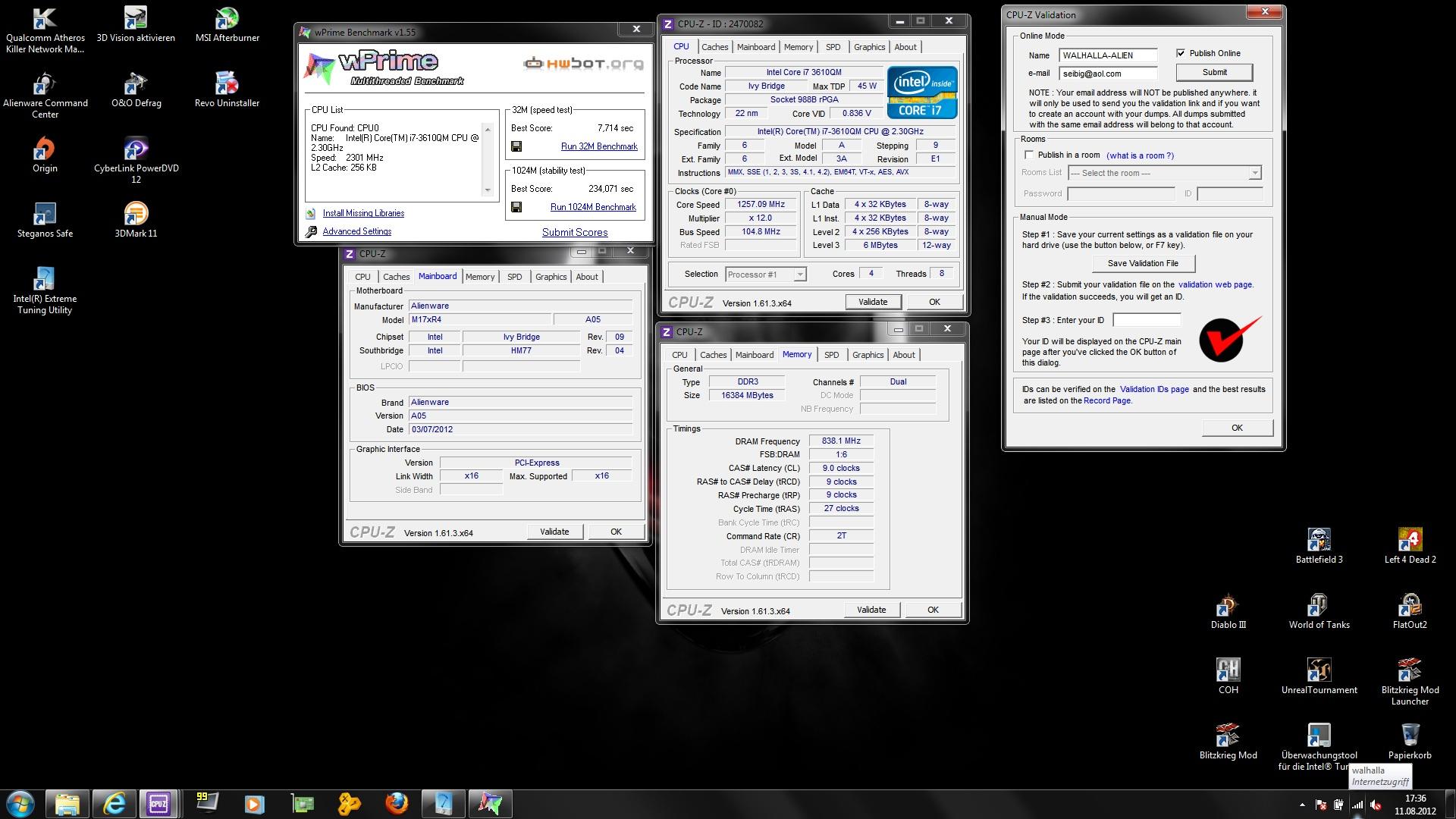Click the 'what is a room ?' link

(1140, 155)
